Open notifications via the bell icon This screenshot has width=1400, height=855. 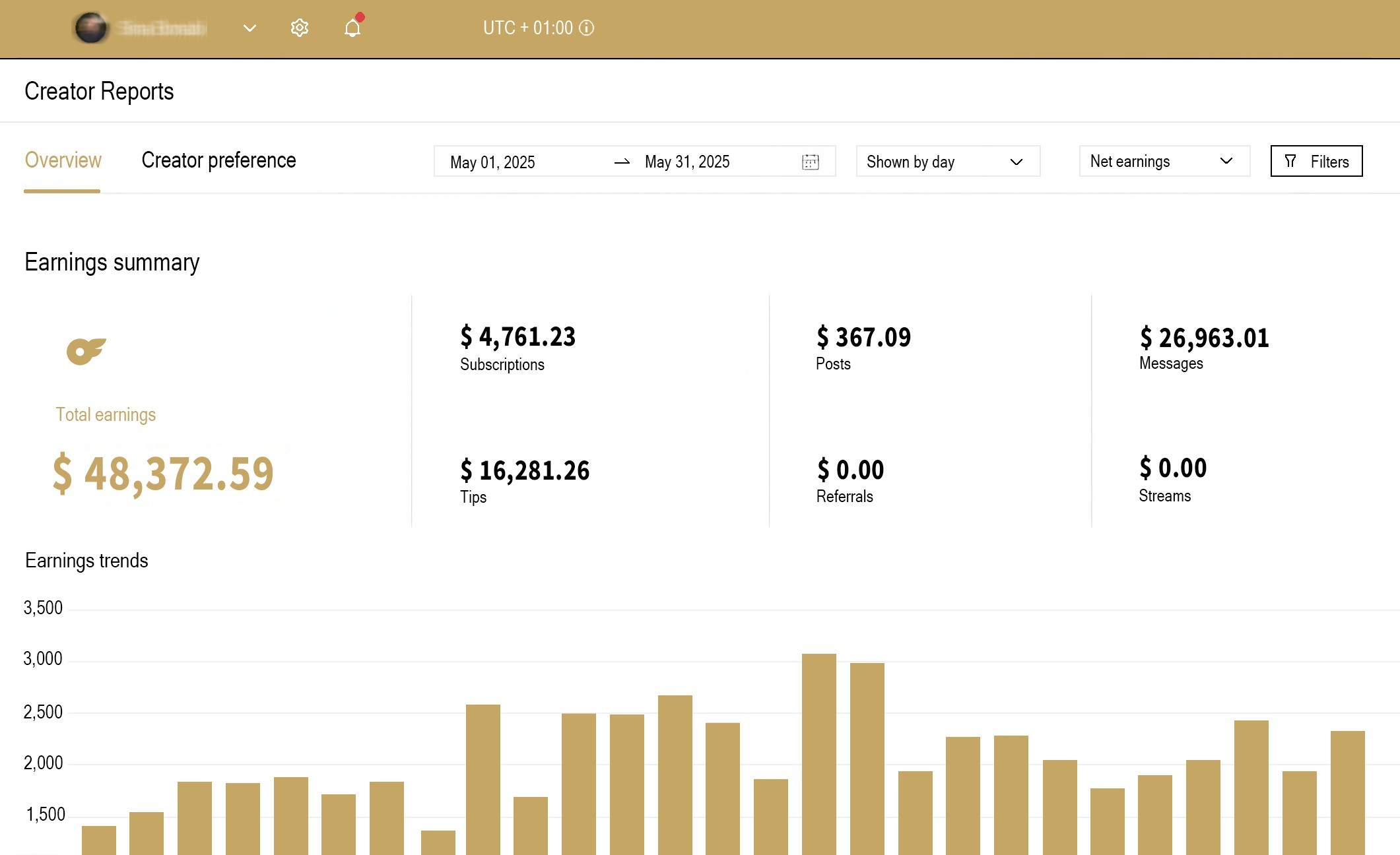[x=352, y=27]
